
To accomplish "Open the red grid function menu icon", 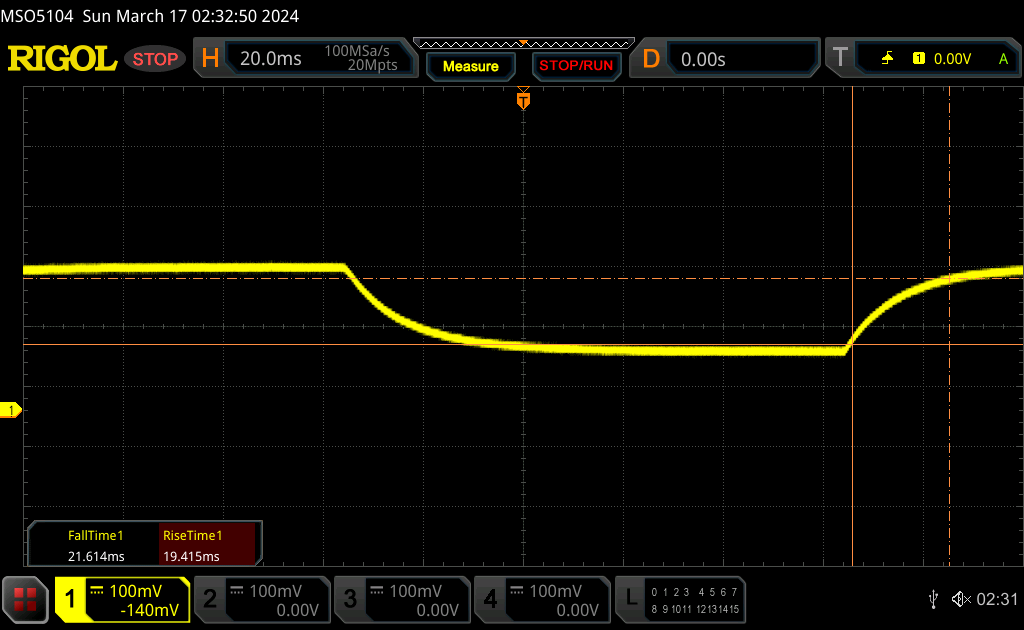I will click(x=26, y=599).
